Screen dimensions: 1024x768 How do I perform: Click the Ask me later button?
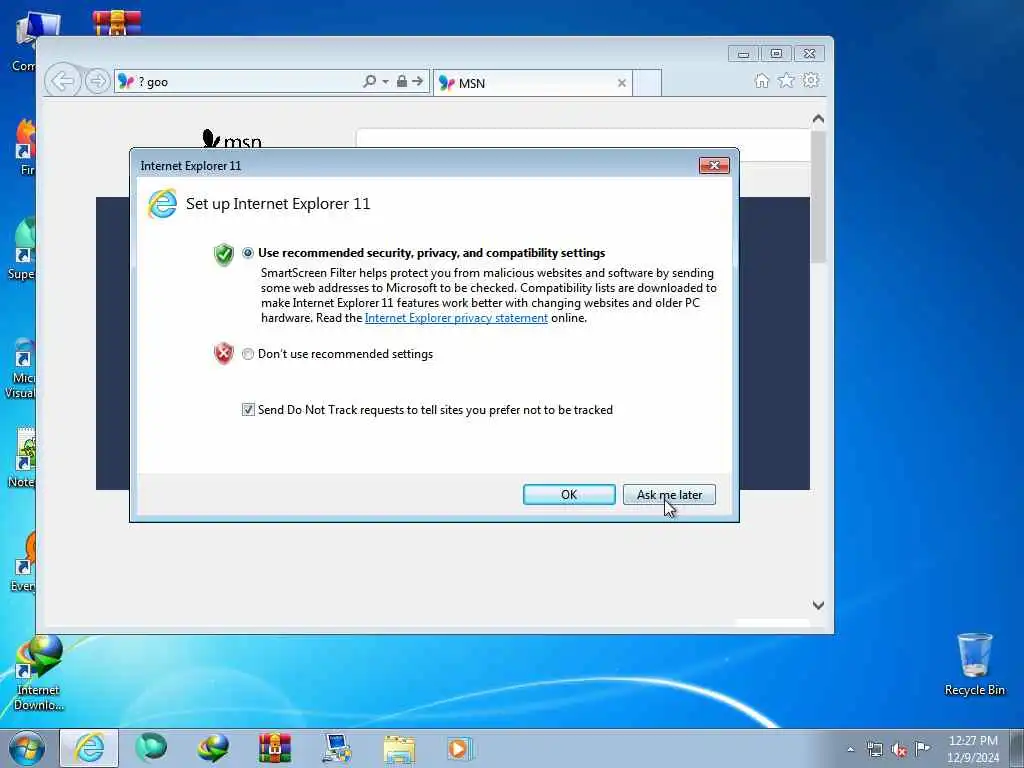click(x=669, y=494)
